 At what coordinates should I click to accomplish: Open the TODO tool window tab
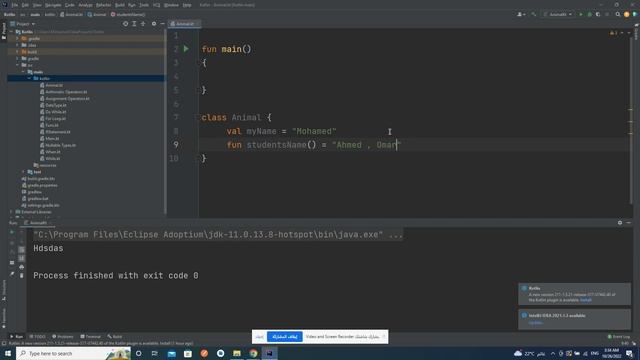(x=38, y=337)
